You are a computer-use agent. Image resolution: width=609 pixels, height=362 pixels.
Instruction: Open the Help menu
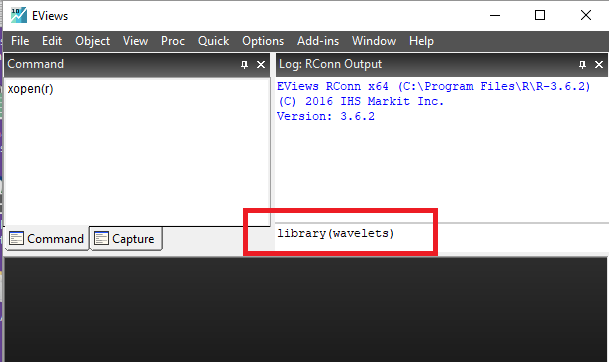pyautogui.click(x=421, y=41)
